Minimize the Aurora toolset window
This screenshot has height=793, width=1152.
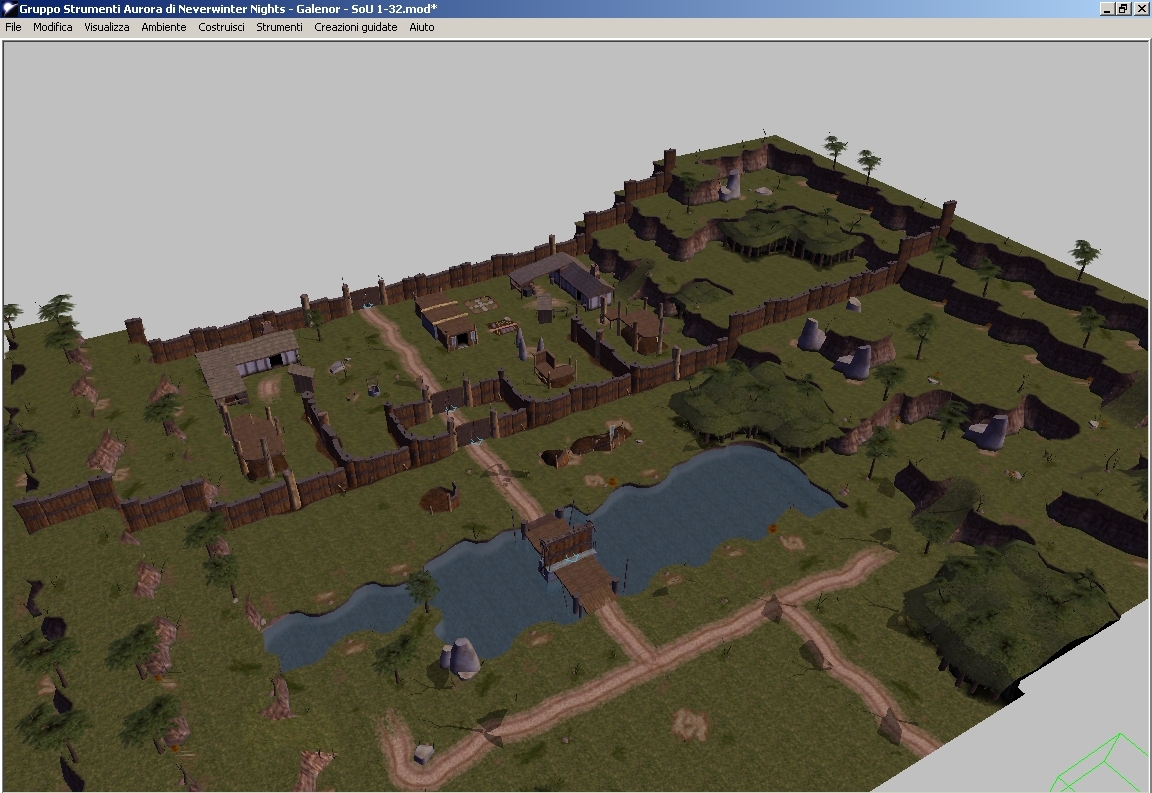pos(1107,9)
